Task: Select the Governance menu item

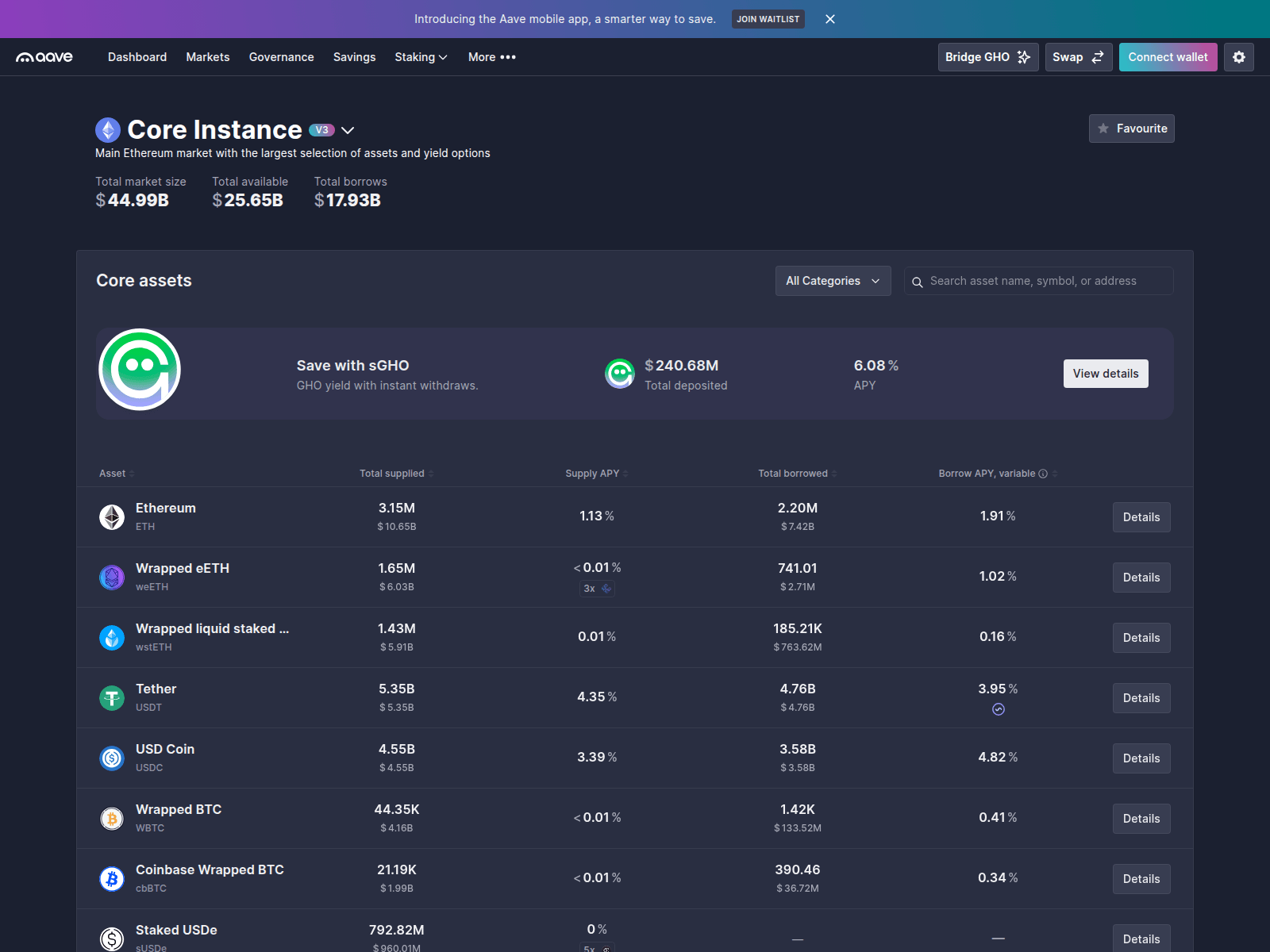Action: point(281,56)
